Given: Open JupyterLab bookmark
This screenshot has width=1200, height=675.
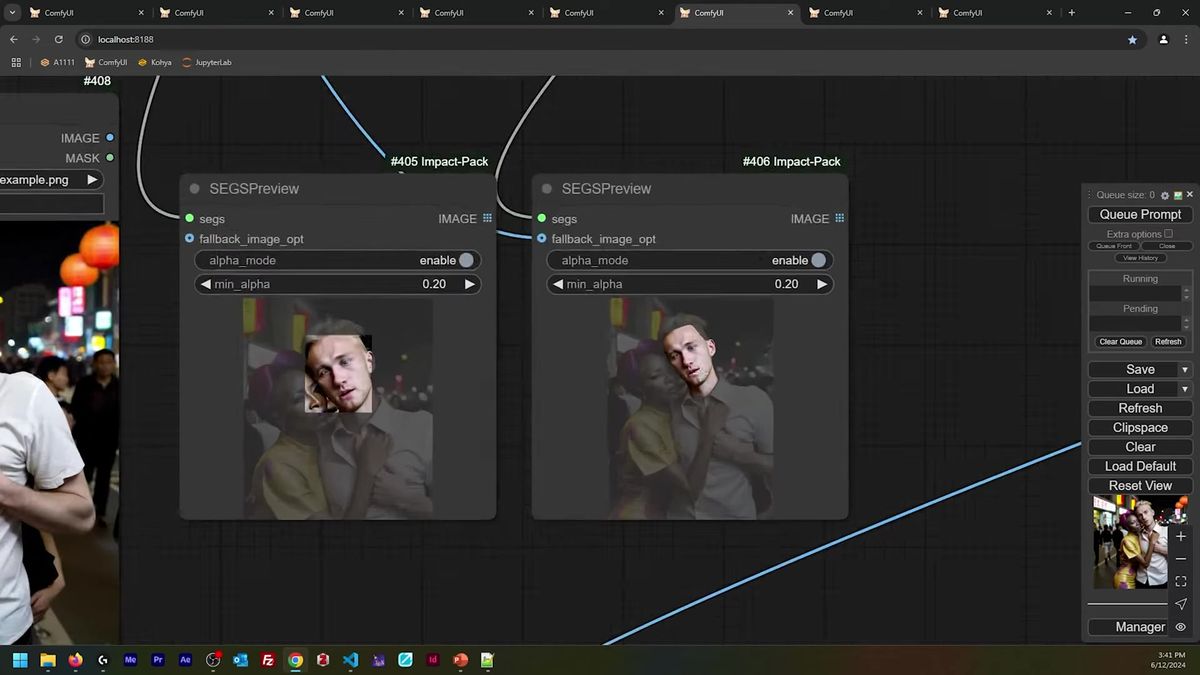Looking at the screenshot, I should 206,62.
